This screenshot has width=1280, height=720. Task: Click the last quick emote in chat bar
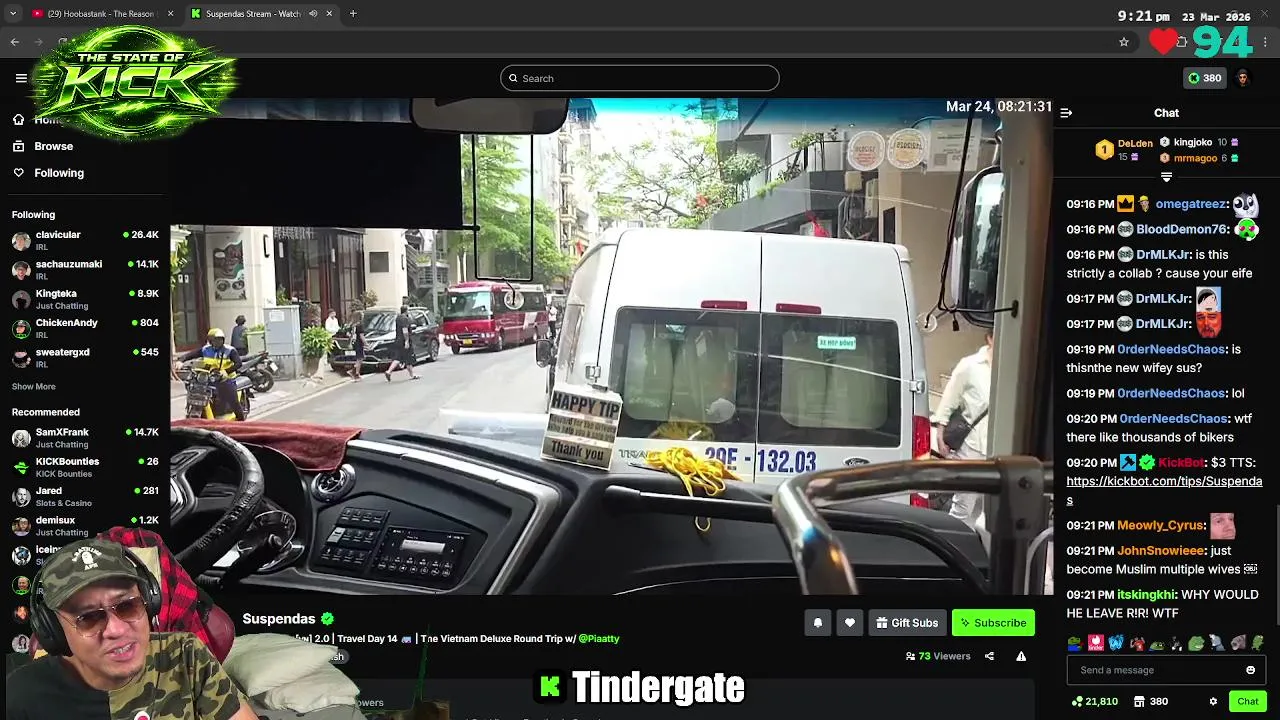tap(1257, 643)
